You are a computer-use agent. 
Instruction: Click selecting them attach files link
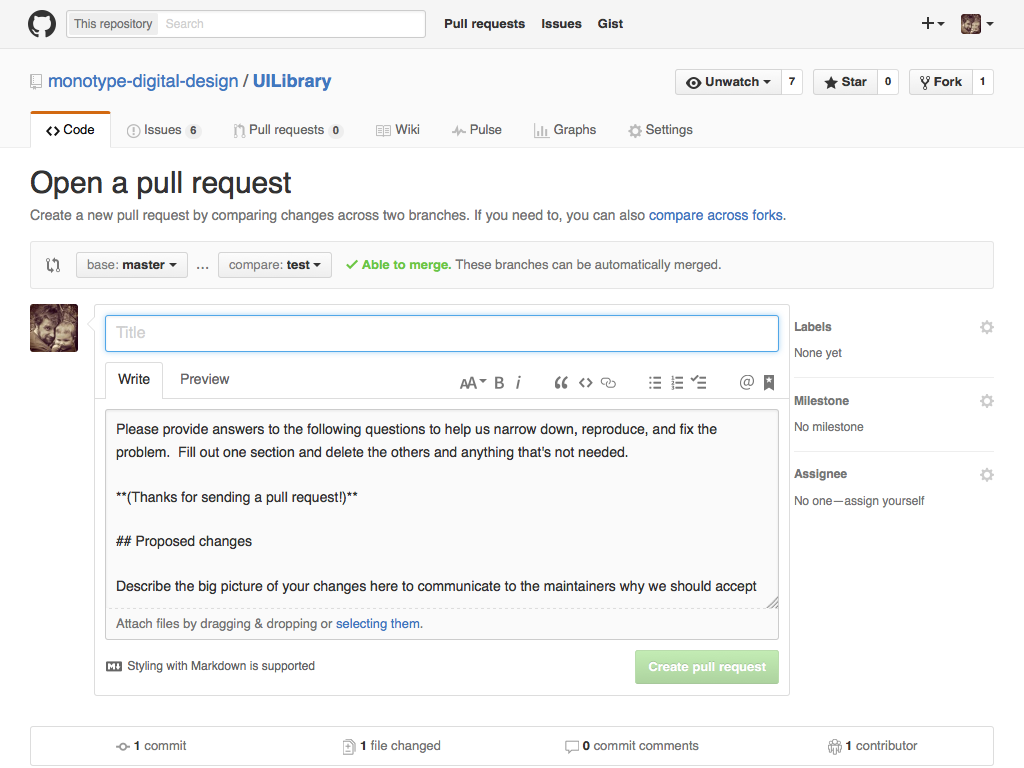(377, 624)
